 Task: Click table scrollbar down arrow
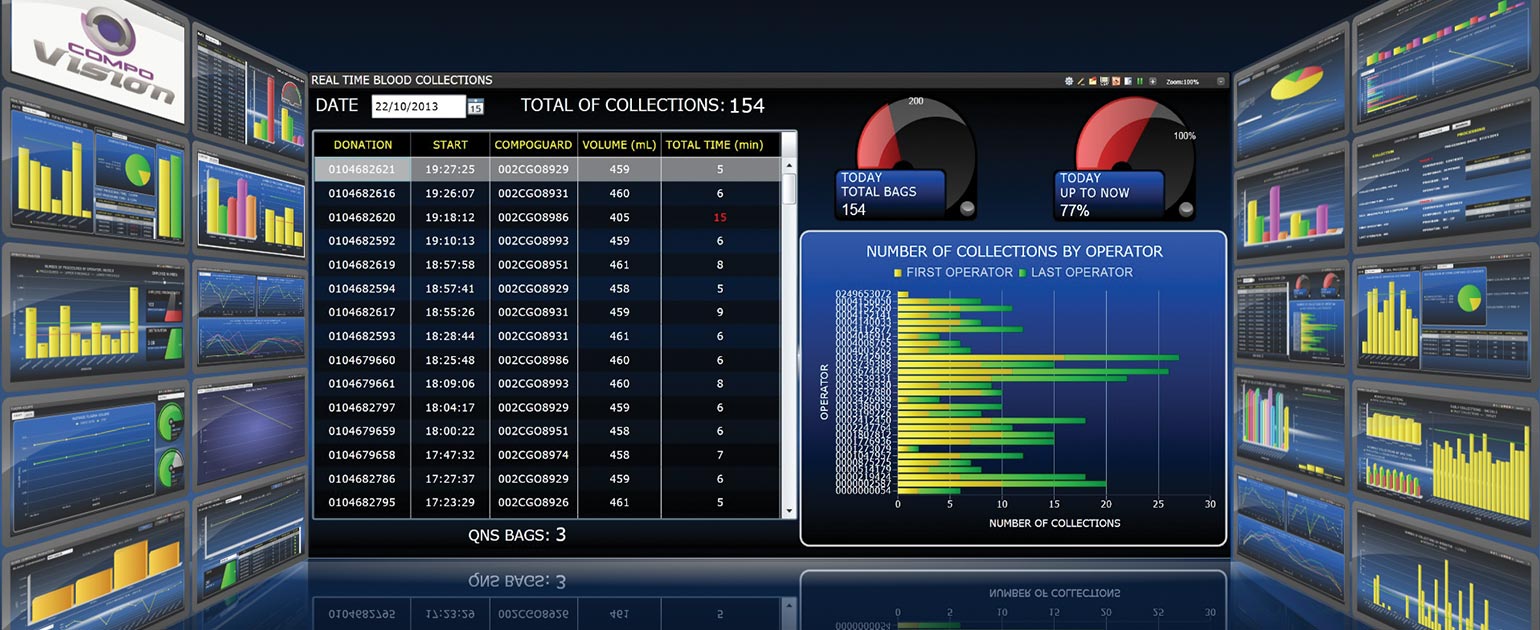(789, 510)
